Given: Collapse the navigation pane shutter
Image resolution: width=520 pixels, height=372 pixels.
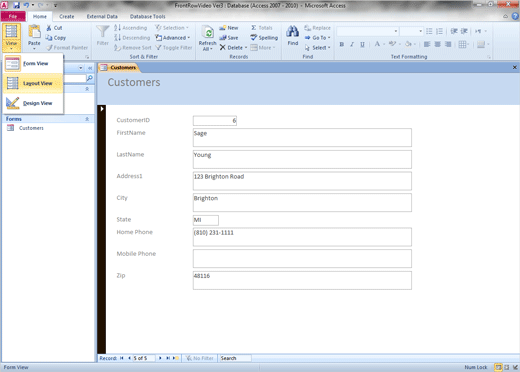Looking at the screenshot, I should point(90,68).
